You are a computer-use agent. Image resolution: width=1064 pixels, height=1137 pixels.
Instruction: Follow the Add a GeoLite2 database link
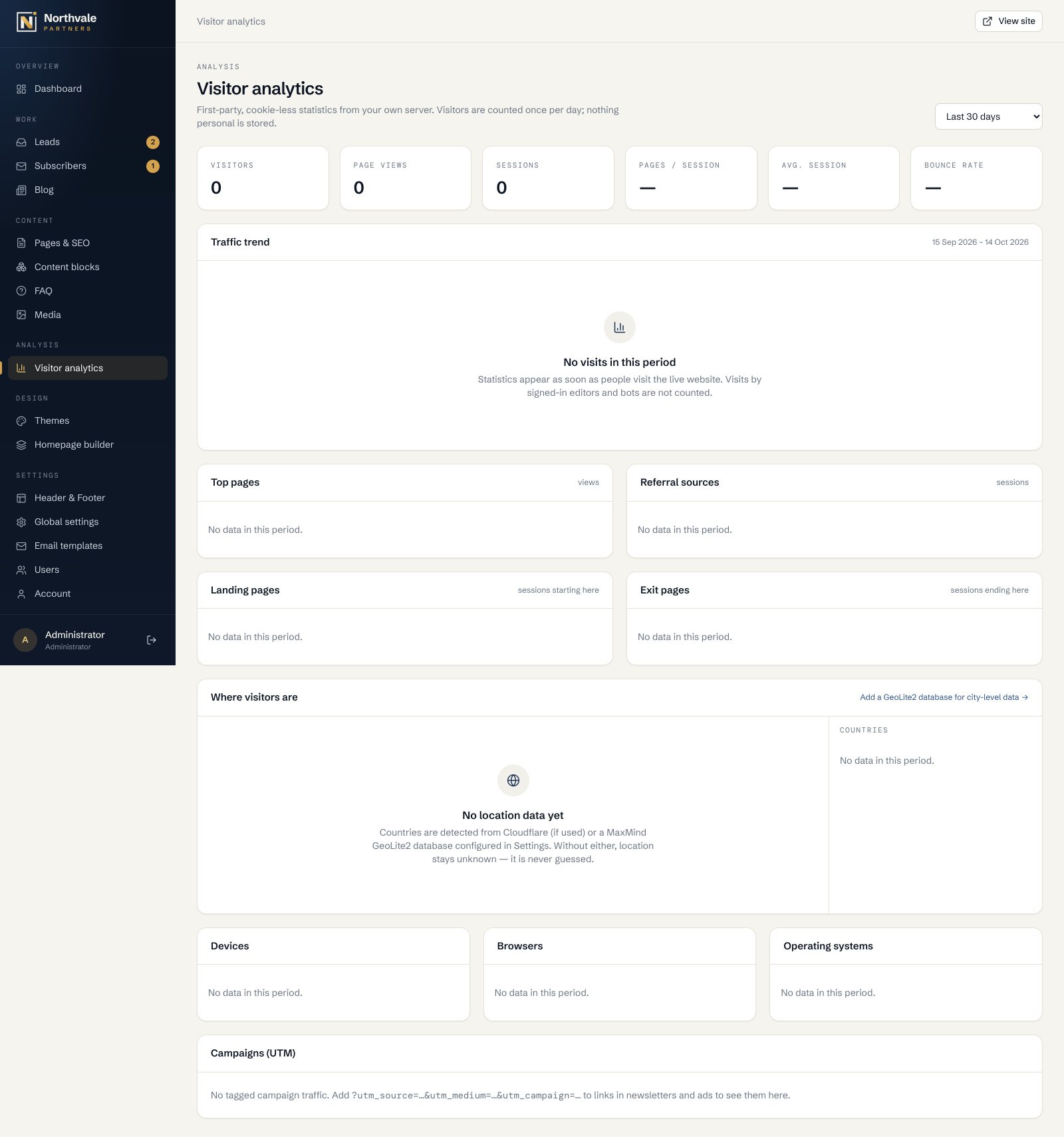[944, 697]
